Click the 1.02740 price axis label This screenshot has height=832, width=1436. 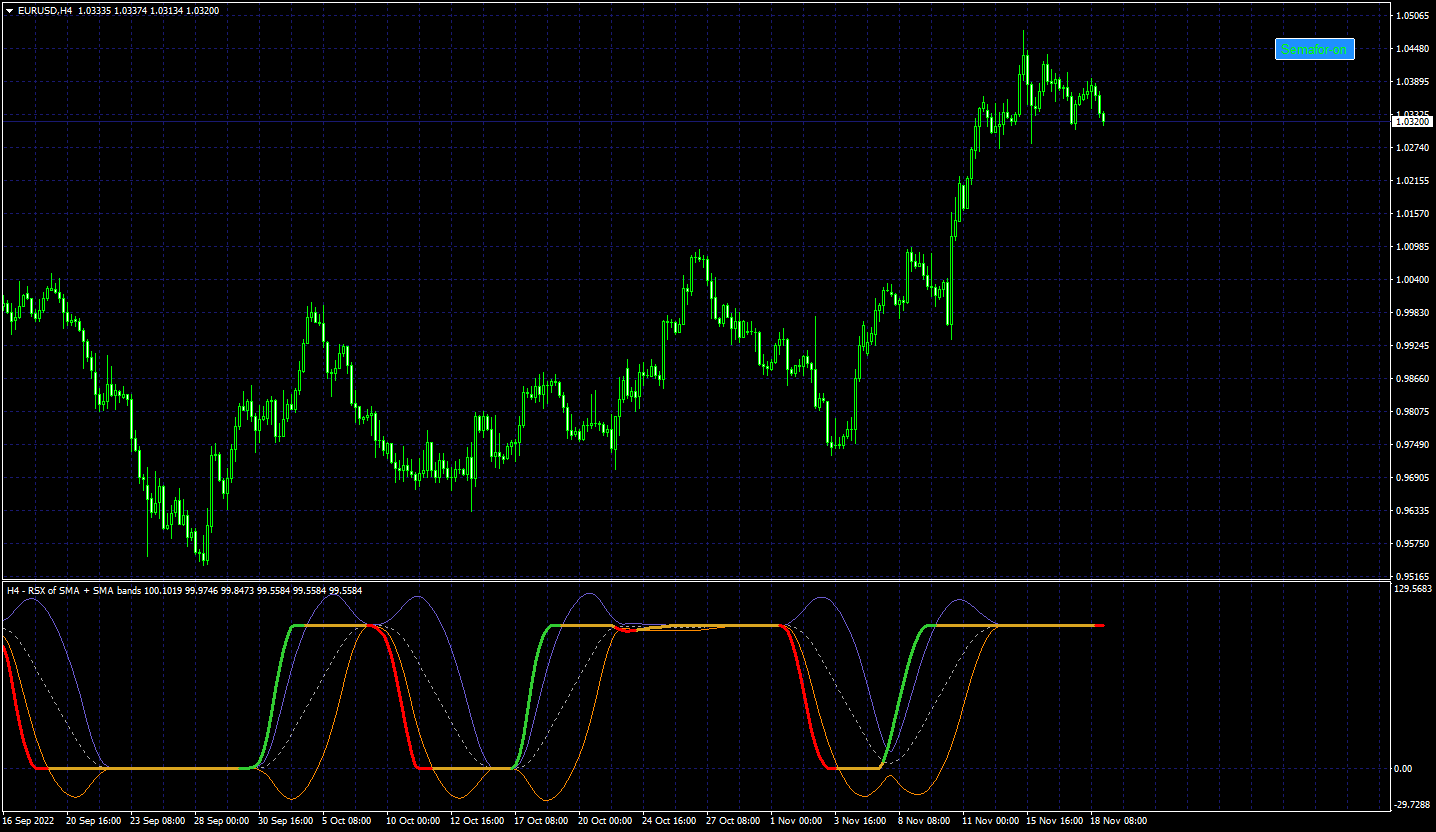[x=1412, y=148]
